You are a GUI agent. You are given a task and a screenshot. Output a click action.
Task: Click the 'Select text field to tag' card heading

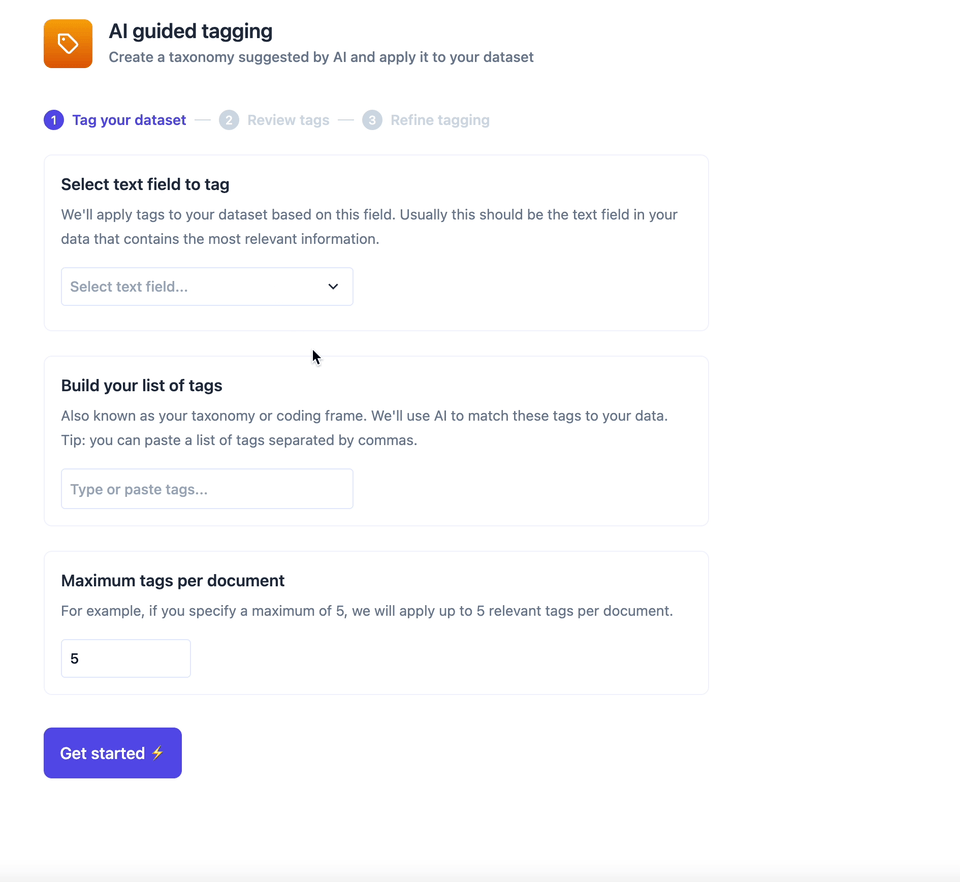pos(144,184)
